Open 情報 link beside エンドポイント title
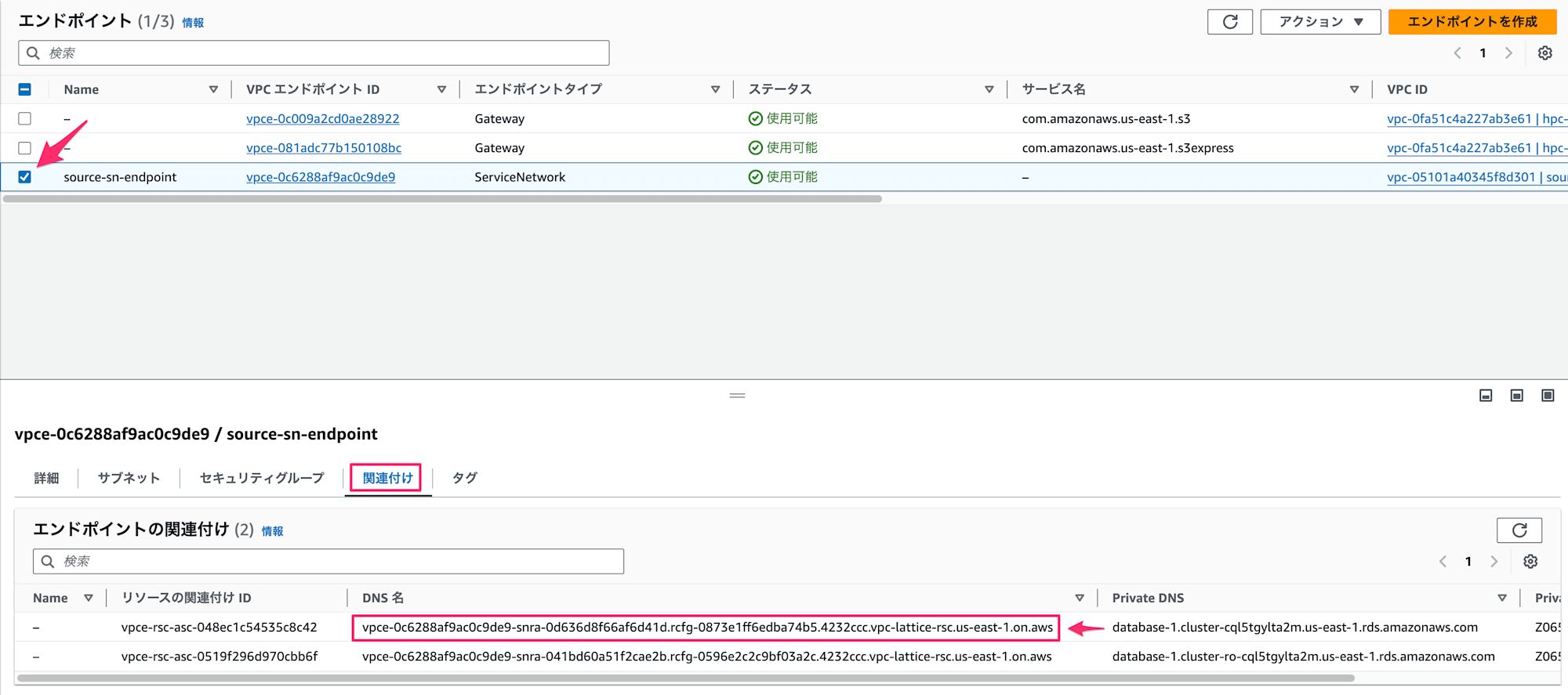The height and width of the screenshot is (695, 1568). 193,24
